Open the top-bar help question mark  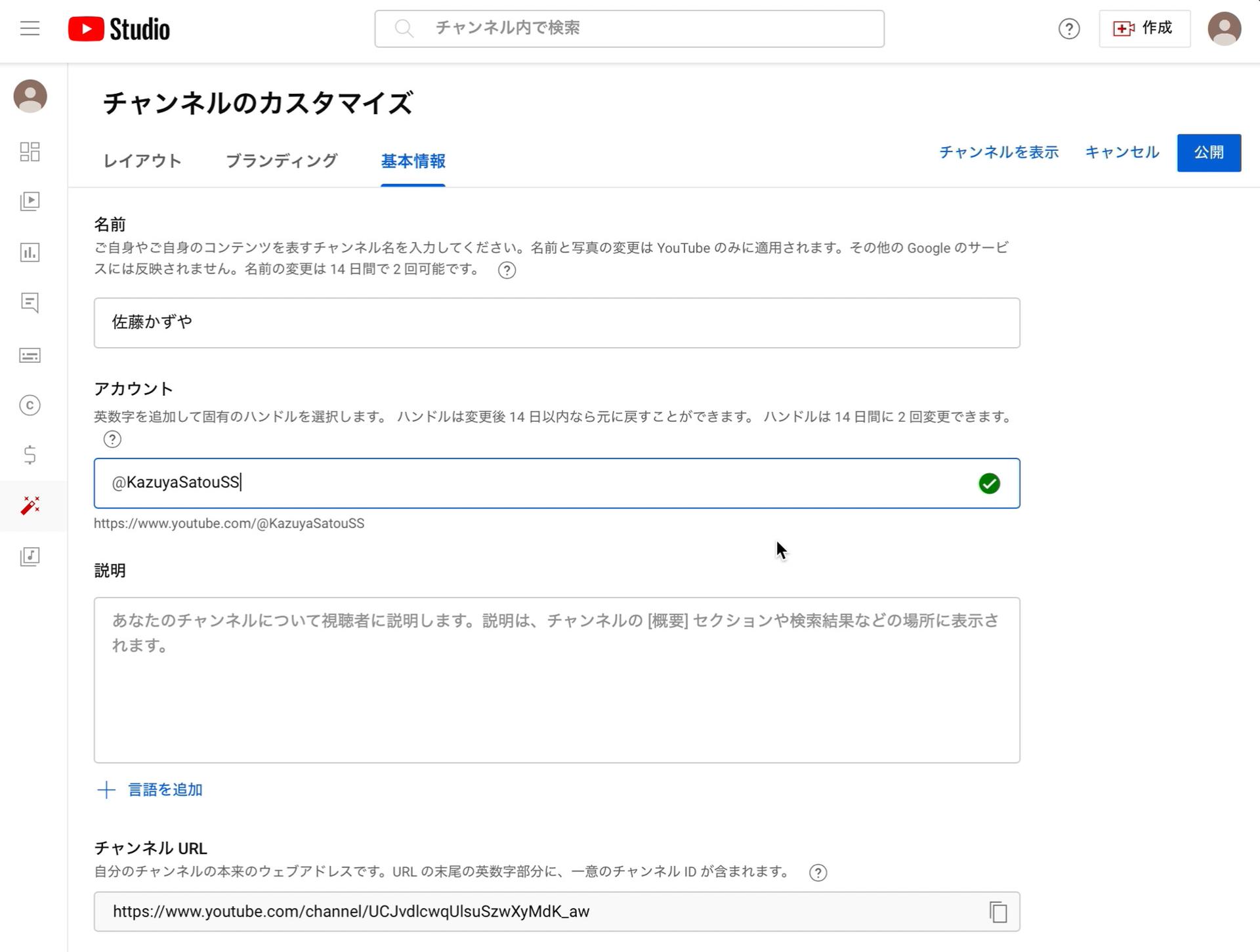[1069, 29]
